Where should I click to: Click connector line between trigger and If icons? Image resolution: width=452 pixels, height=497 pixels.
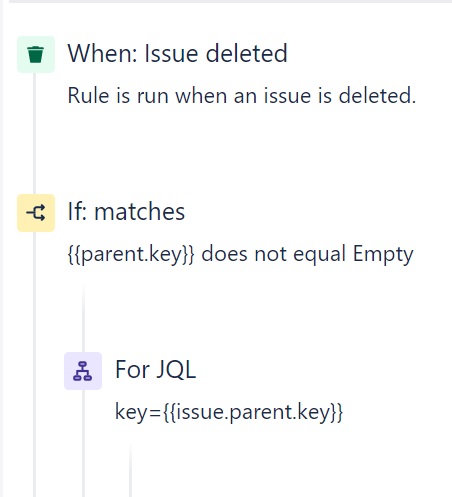(34, 133)
